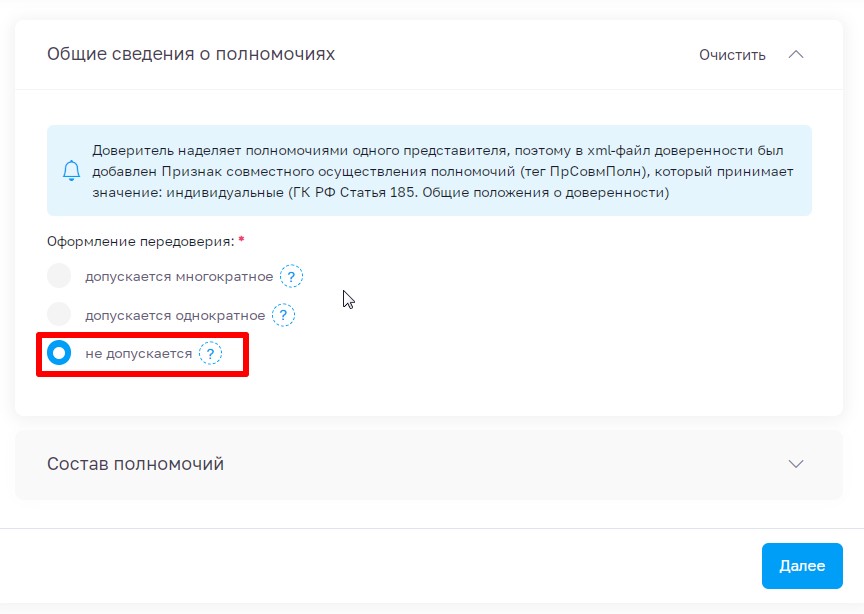Select the "допускается многократное" radio button
Viewport: 864px width, 614px height.
click(60, 275)
